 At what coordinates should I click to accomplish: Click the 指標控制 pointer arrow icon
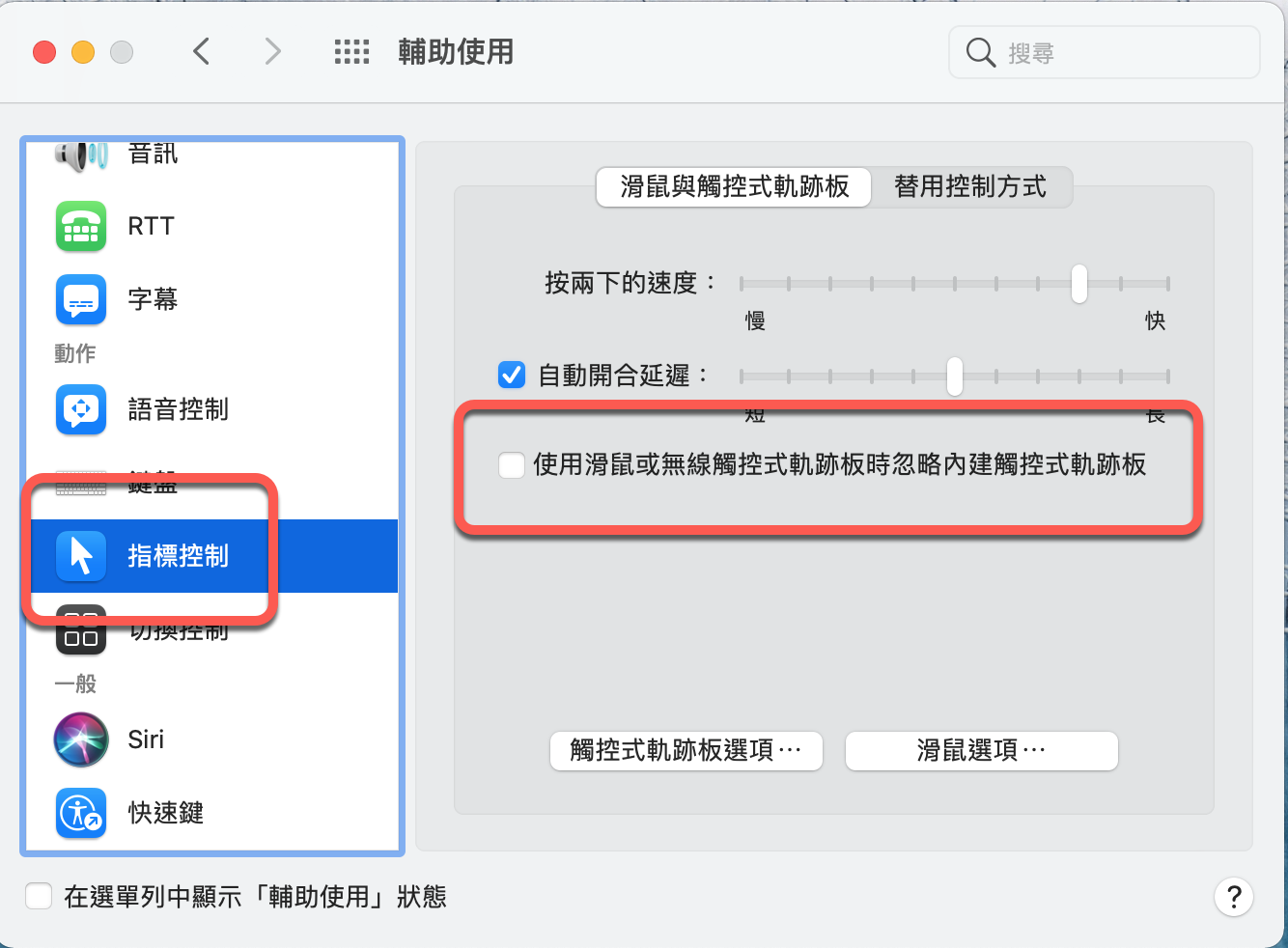tap(81, 556)
